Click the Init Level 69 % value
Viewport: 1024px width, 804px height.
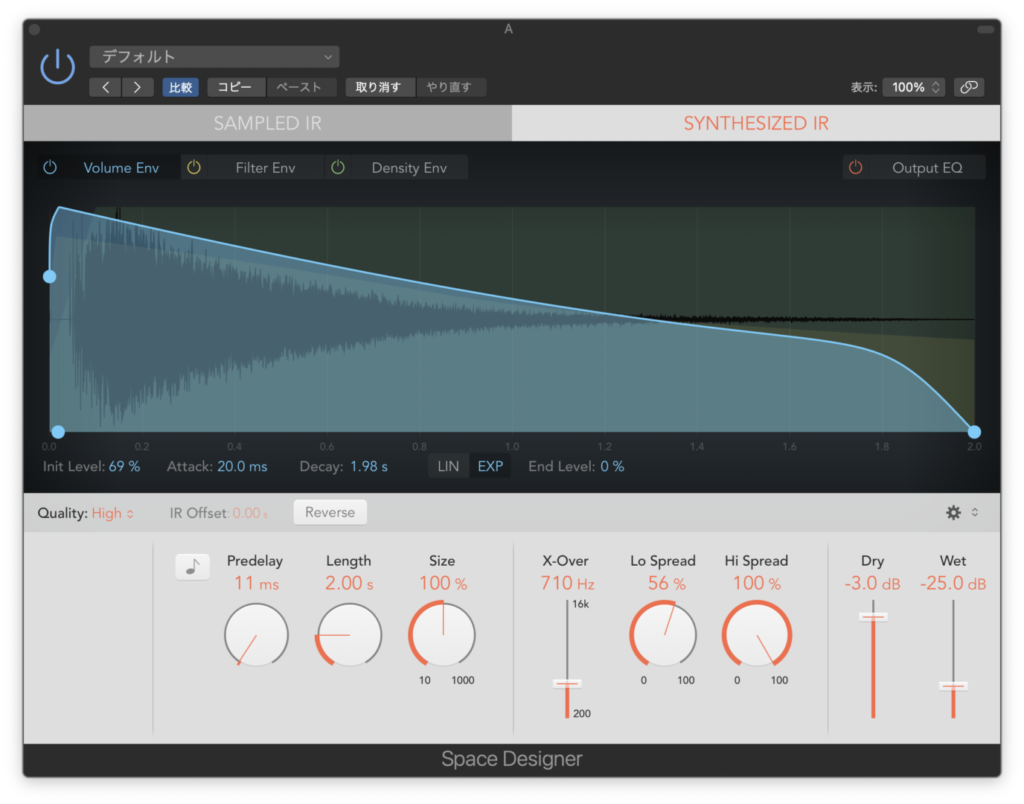coord(125,466)
